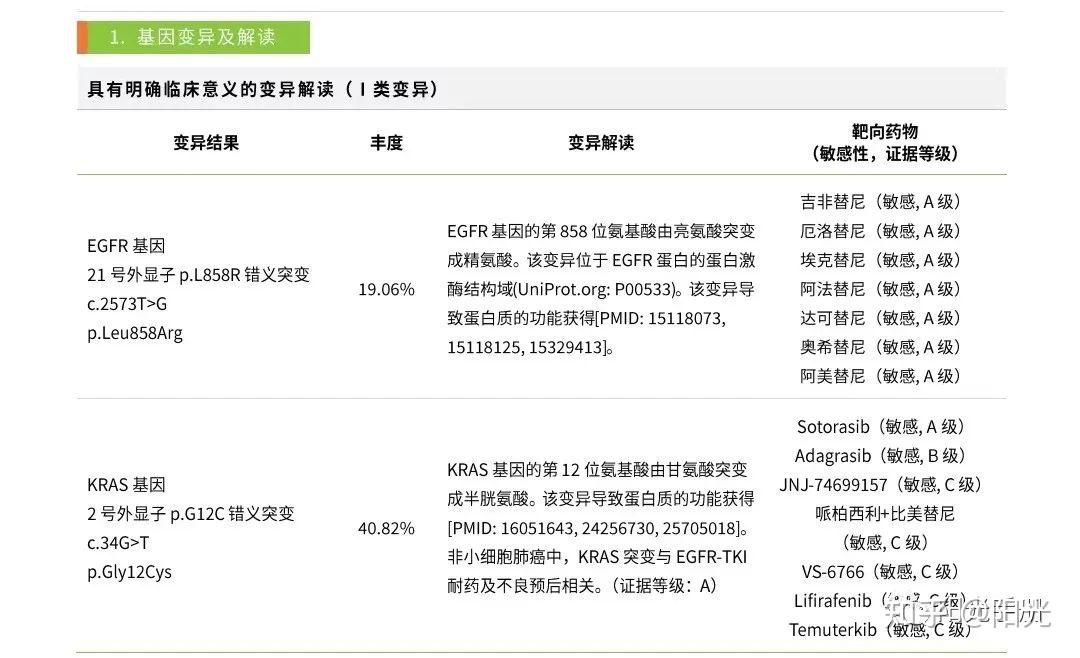Click the '靶向药物' column header
This screenshot has width=1080, height=658.
click(885, 132)
